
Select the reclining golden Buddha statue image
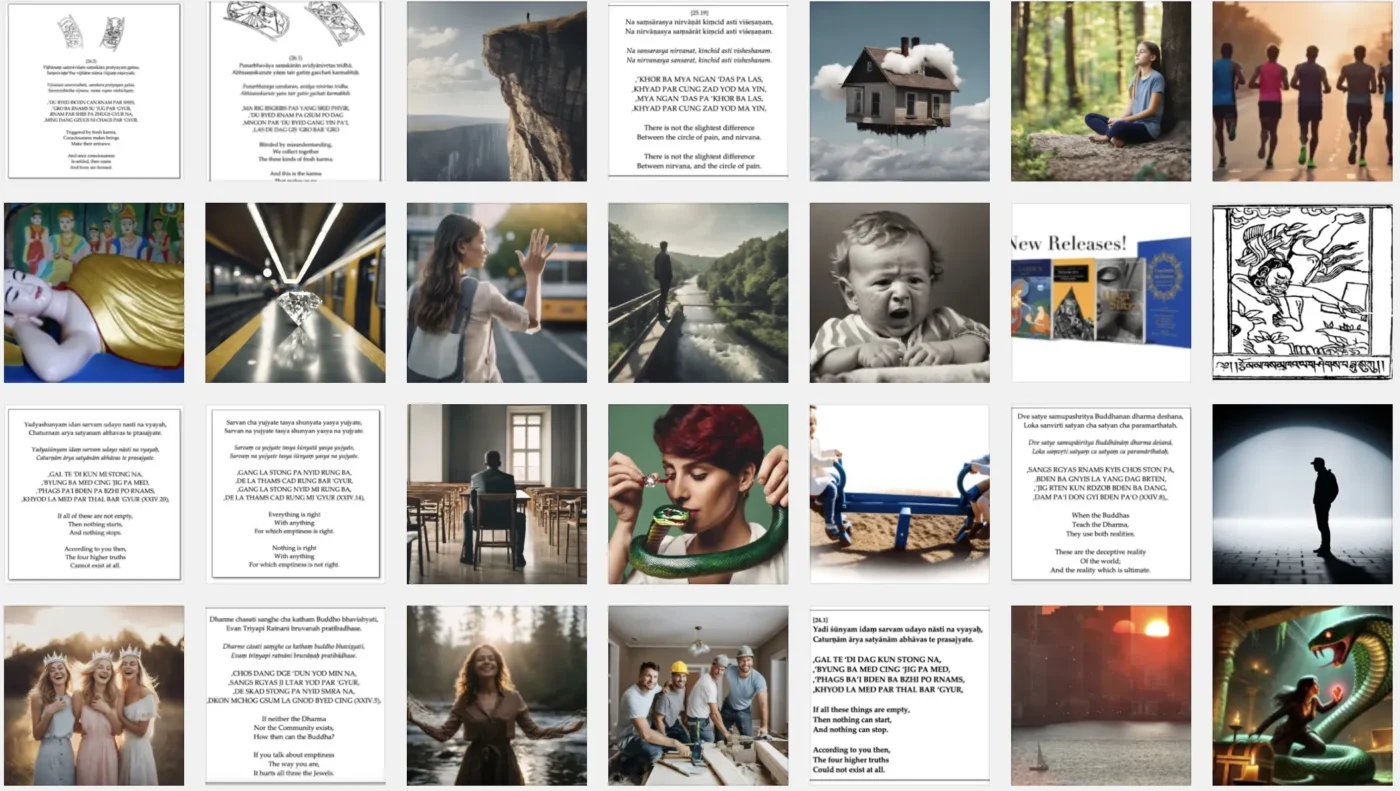pos(94,293)
